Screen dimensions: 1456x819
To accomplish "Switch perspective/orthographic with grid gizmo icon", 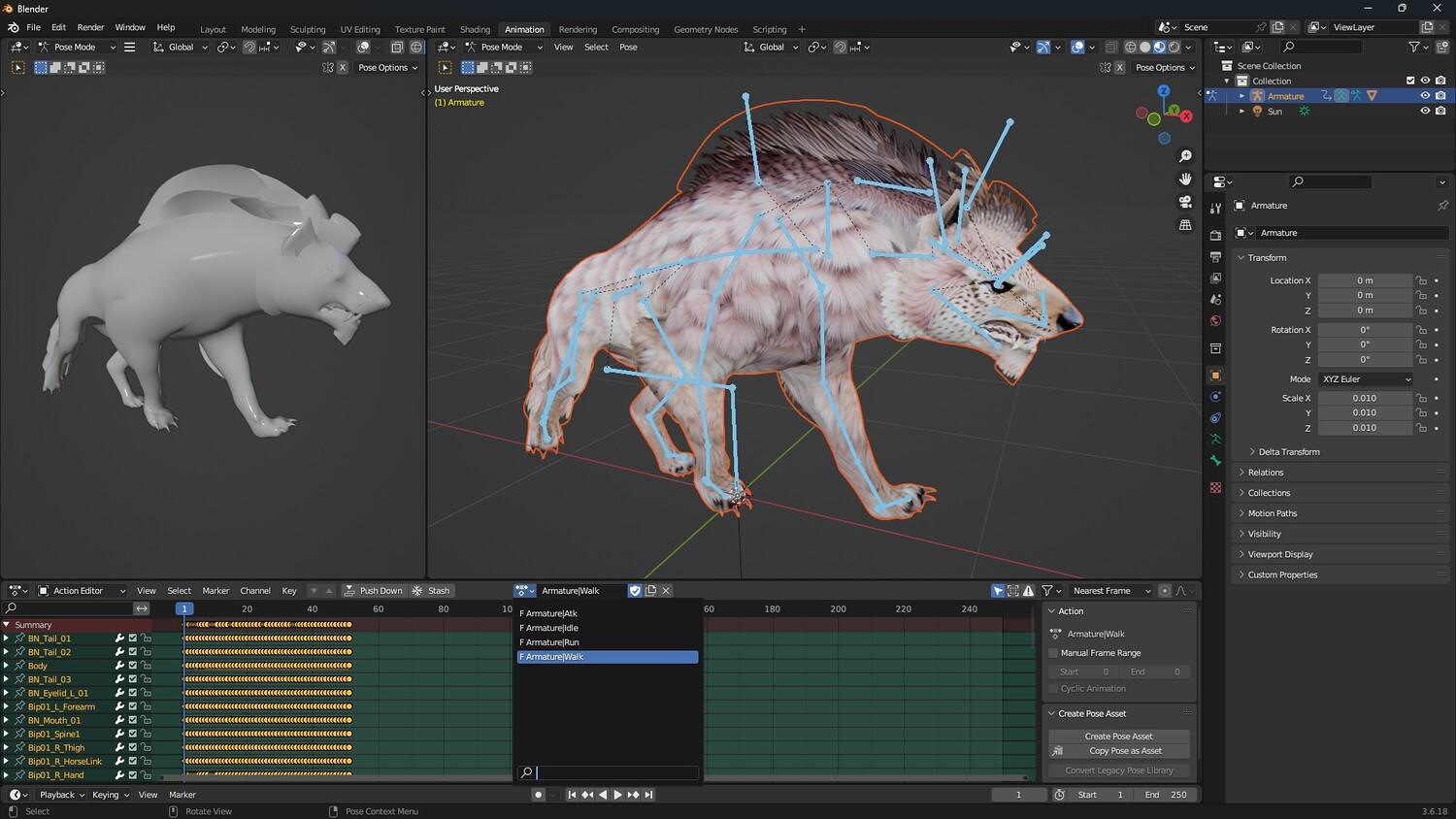I will 1185,224.
